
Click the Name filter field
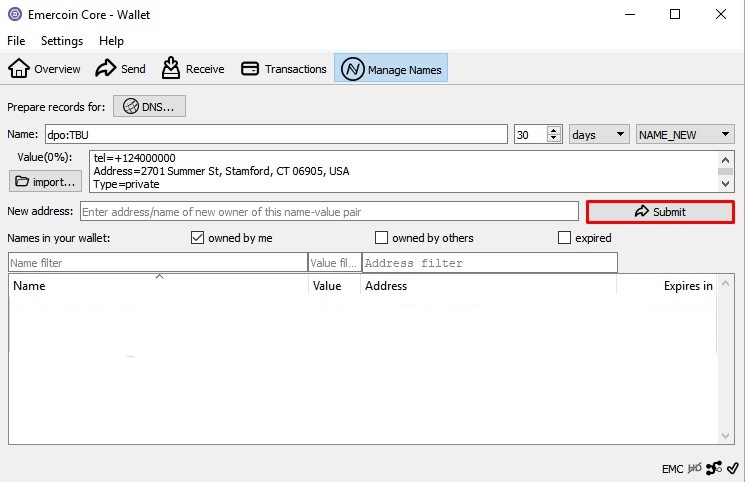click(158, 262)
